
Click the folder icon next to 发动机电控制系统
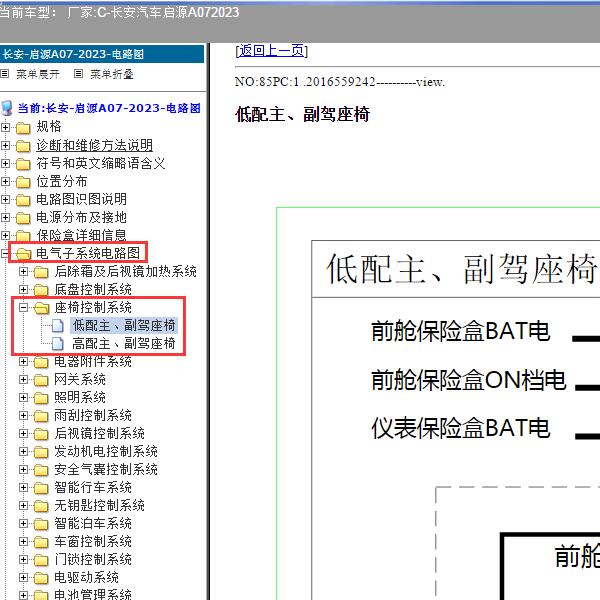41,452
